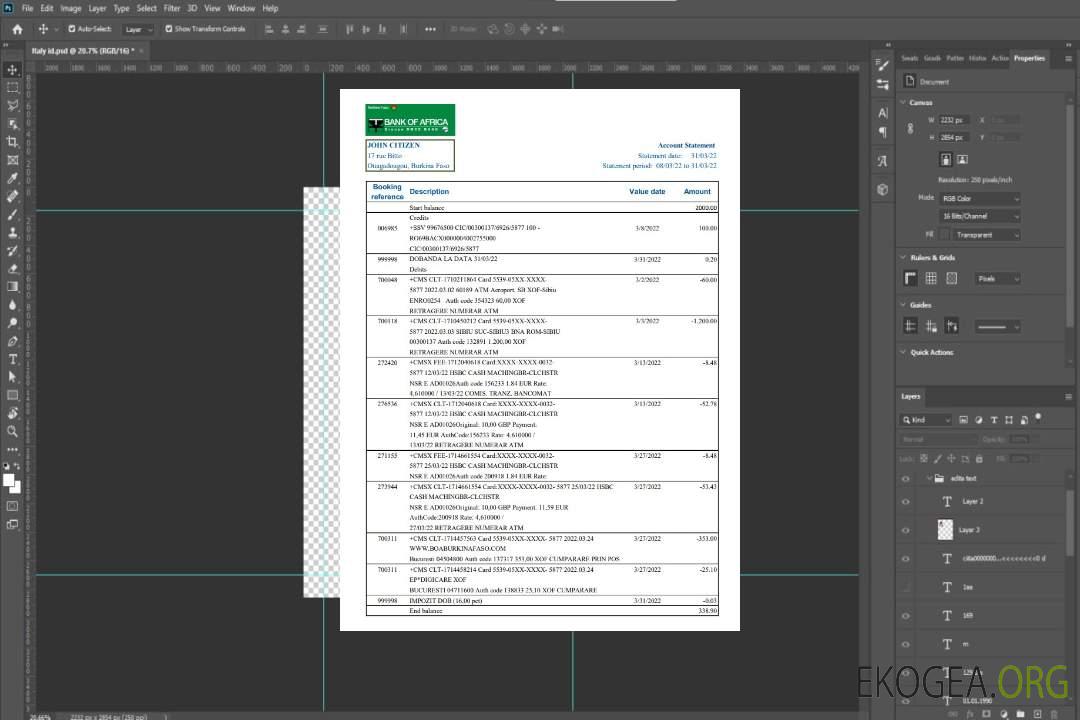Viewport: 1080px width, 720px height.
Task: Select the Zoom tool in toolbar
Action: [13, 432]
